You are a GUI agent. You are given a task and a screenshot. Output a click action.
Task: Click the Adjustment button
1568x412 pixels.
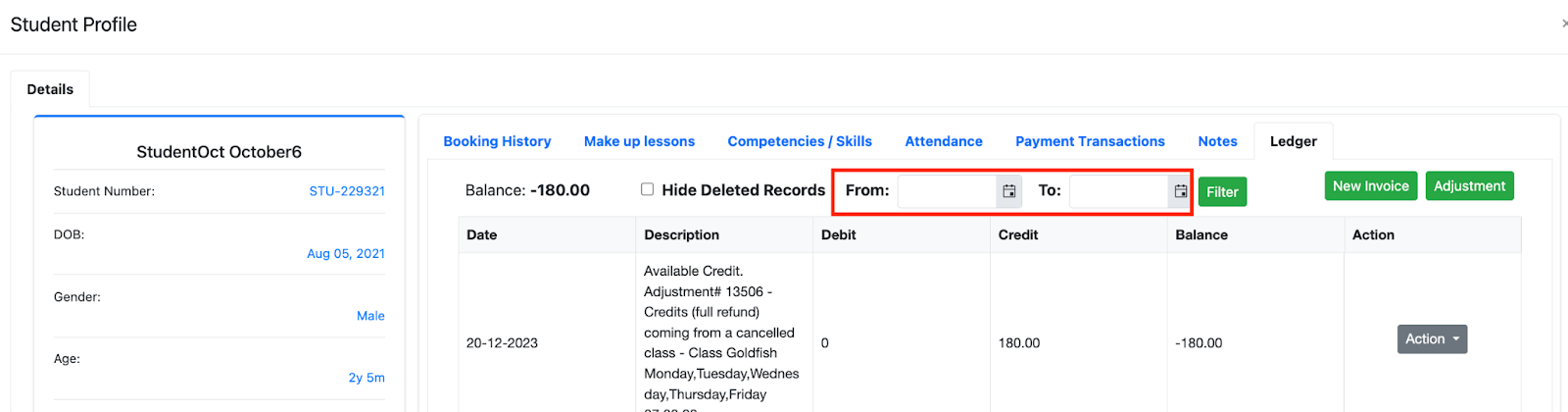(x=1469, y=186)
